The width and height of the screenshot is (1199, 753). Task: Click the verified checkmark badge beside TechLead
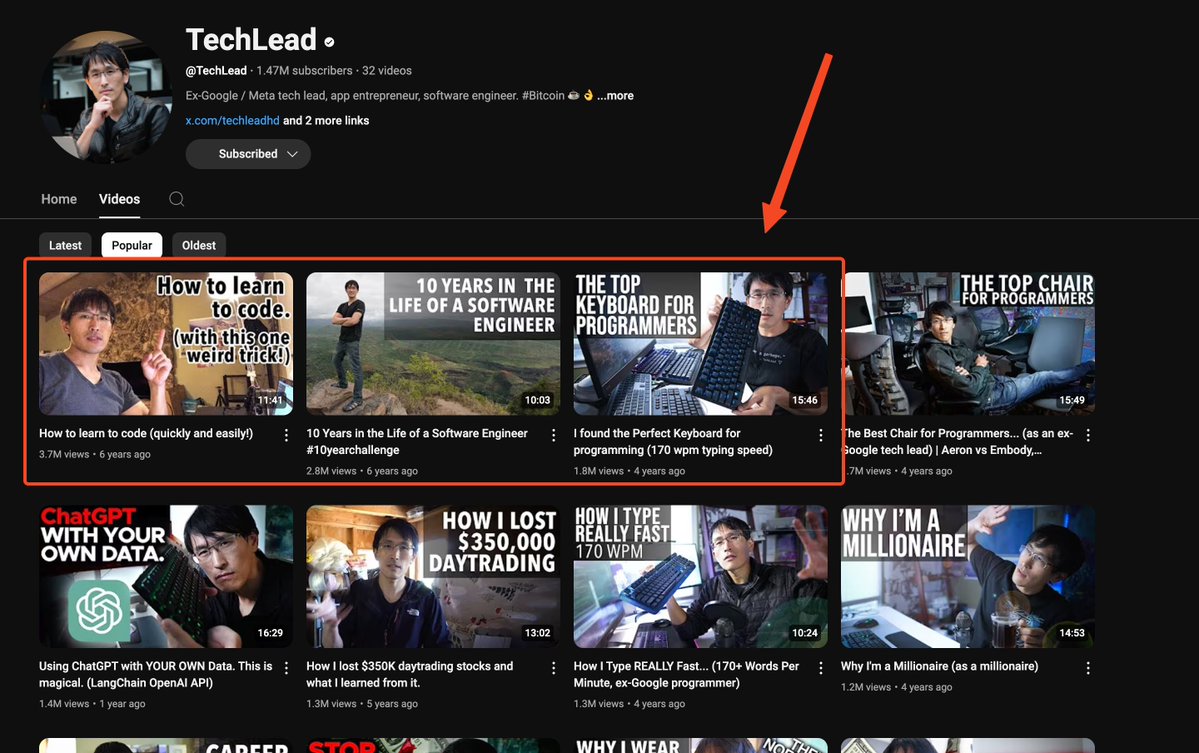click(x=329, y=42)
